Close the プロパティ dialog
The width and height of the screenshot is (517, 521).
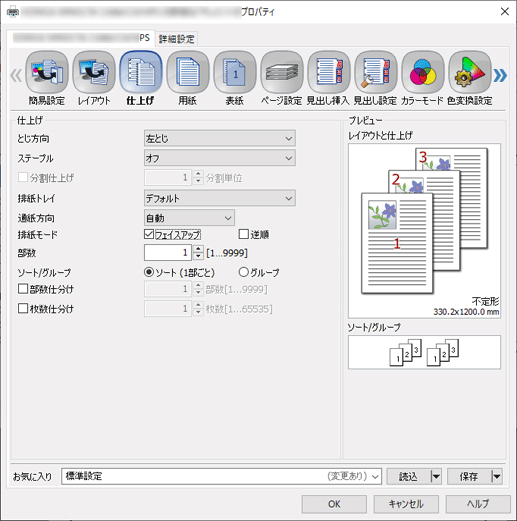coord(505,12)
